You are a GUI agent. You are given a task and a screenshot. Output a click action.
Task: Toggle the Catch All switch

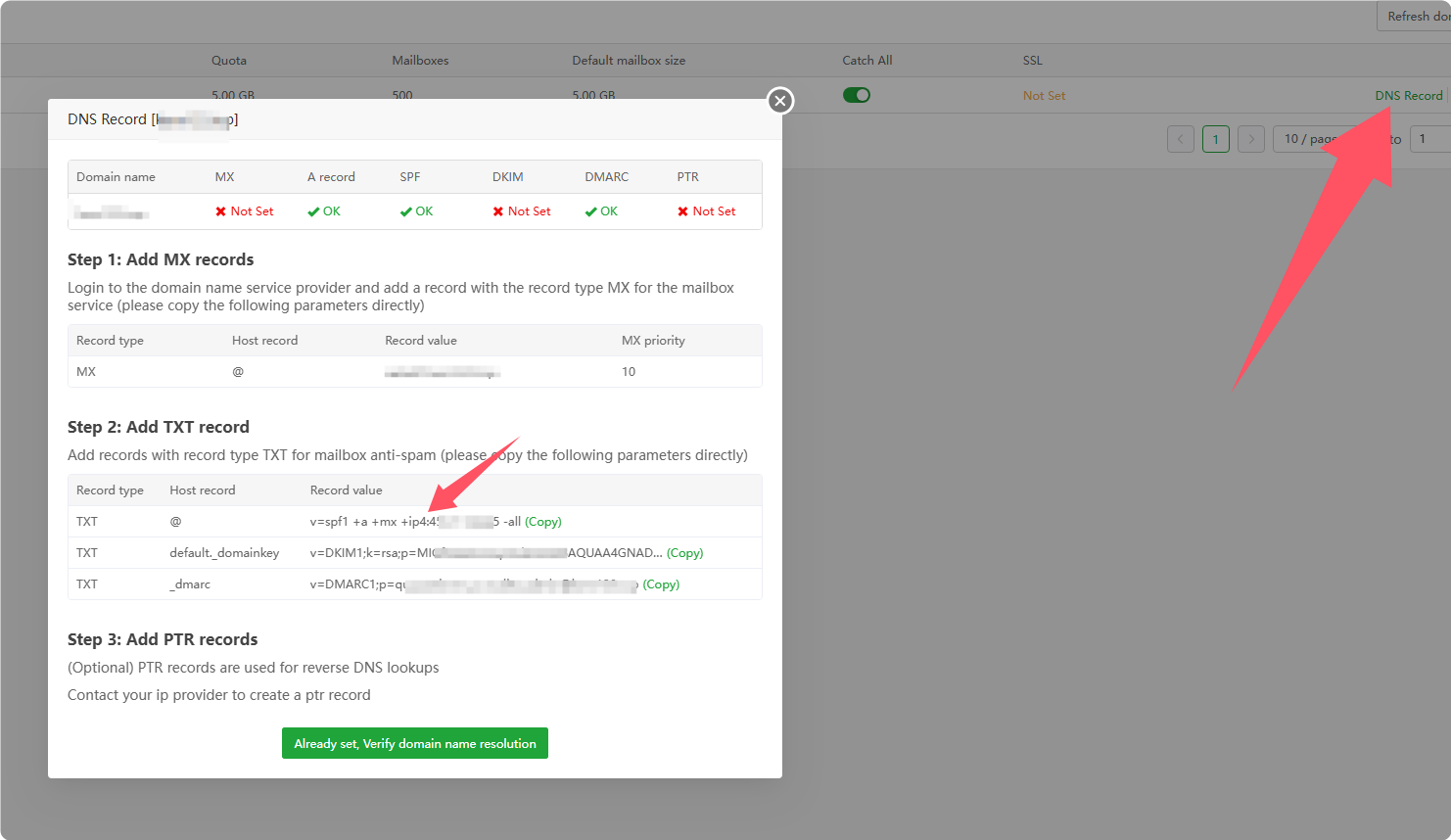(x=857, y=95)
